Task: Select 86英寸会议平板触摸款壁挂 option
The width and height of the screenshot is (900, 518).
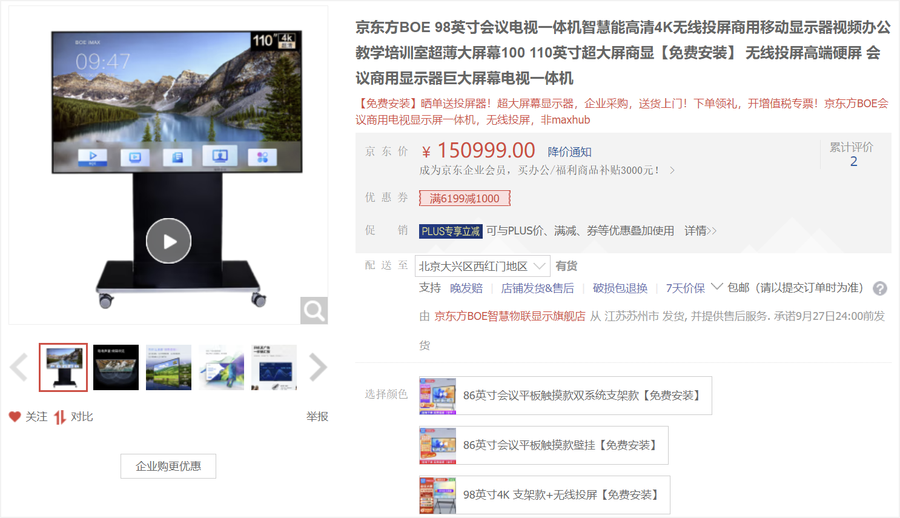Action: tap(544, 445)
